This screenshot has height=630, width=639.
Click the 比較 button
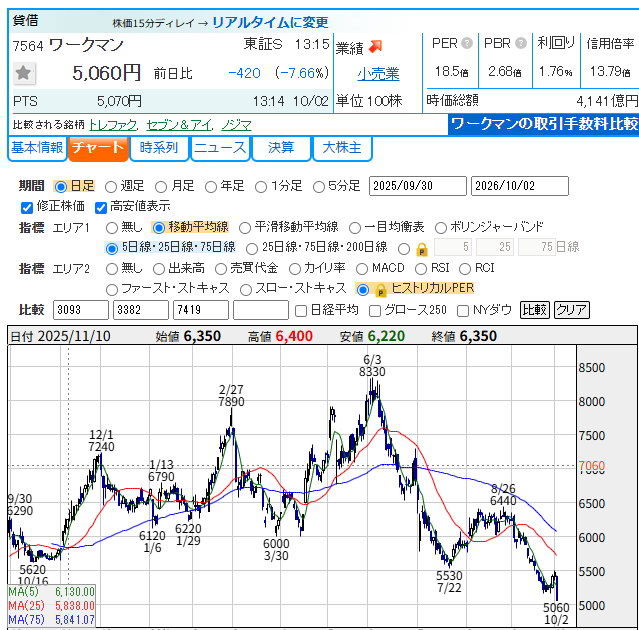(x=535, y=310)
